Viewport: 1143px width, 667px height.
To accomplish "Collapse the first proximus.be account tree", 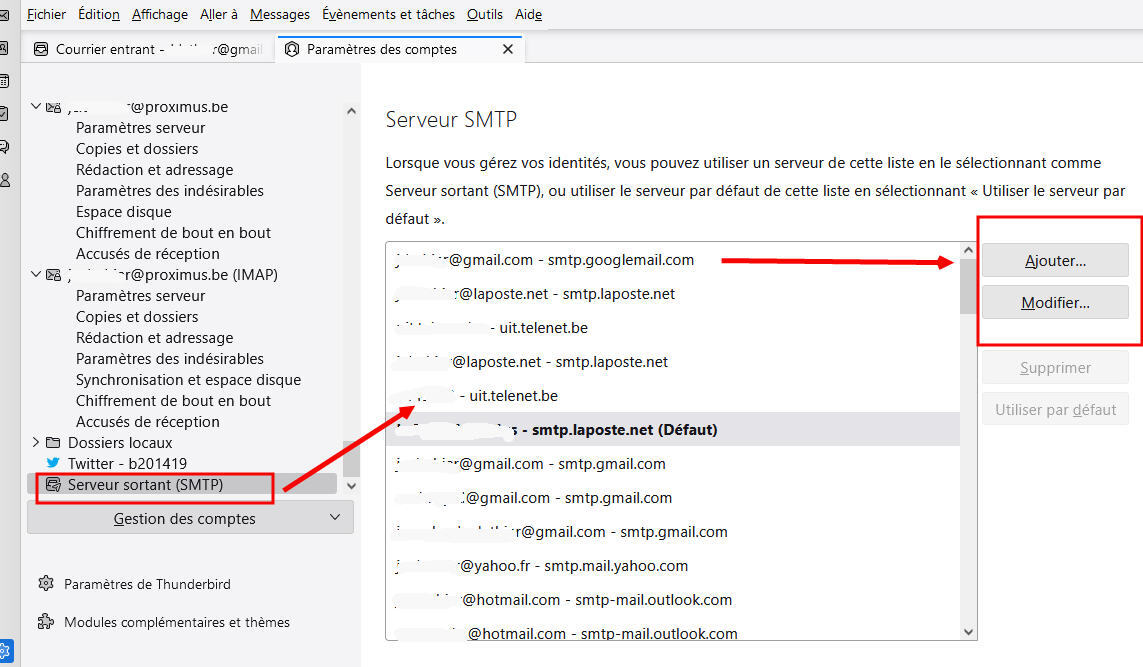I will [x=35, y=106].
